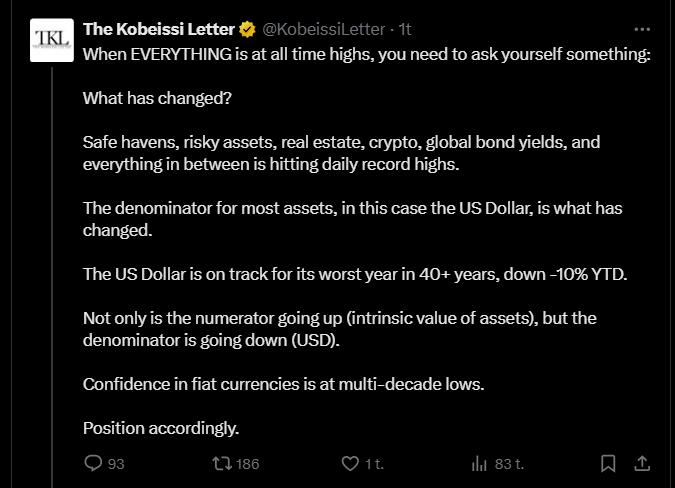Screen dimensions: 675x488
Task: Open the post timestamp link
Action: click(405, 30)
